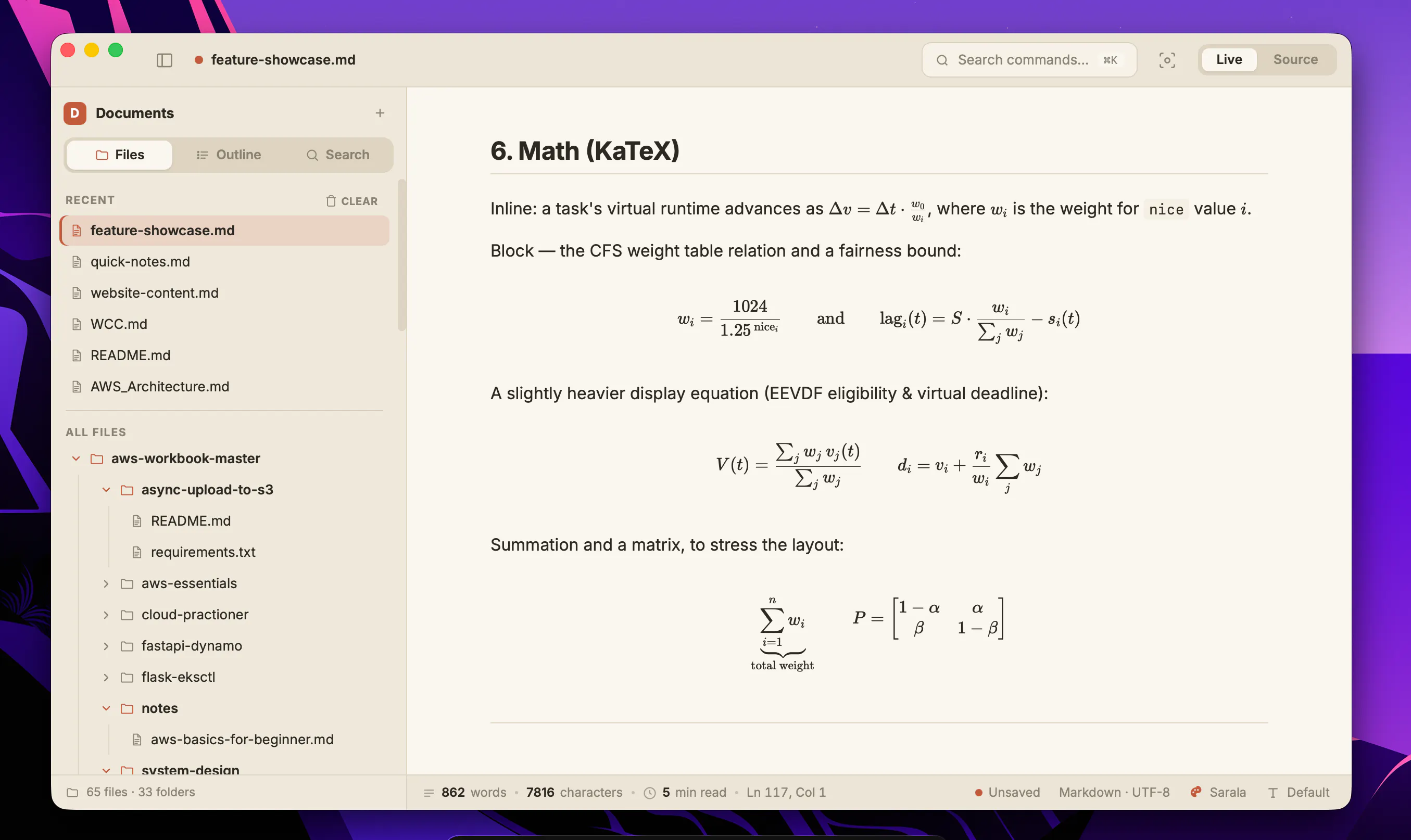Open the Files tab
1411x840 pixels.
pyautogui.click(x=119, y=155)
